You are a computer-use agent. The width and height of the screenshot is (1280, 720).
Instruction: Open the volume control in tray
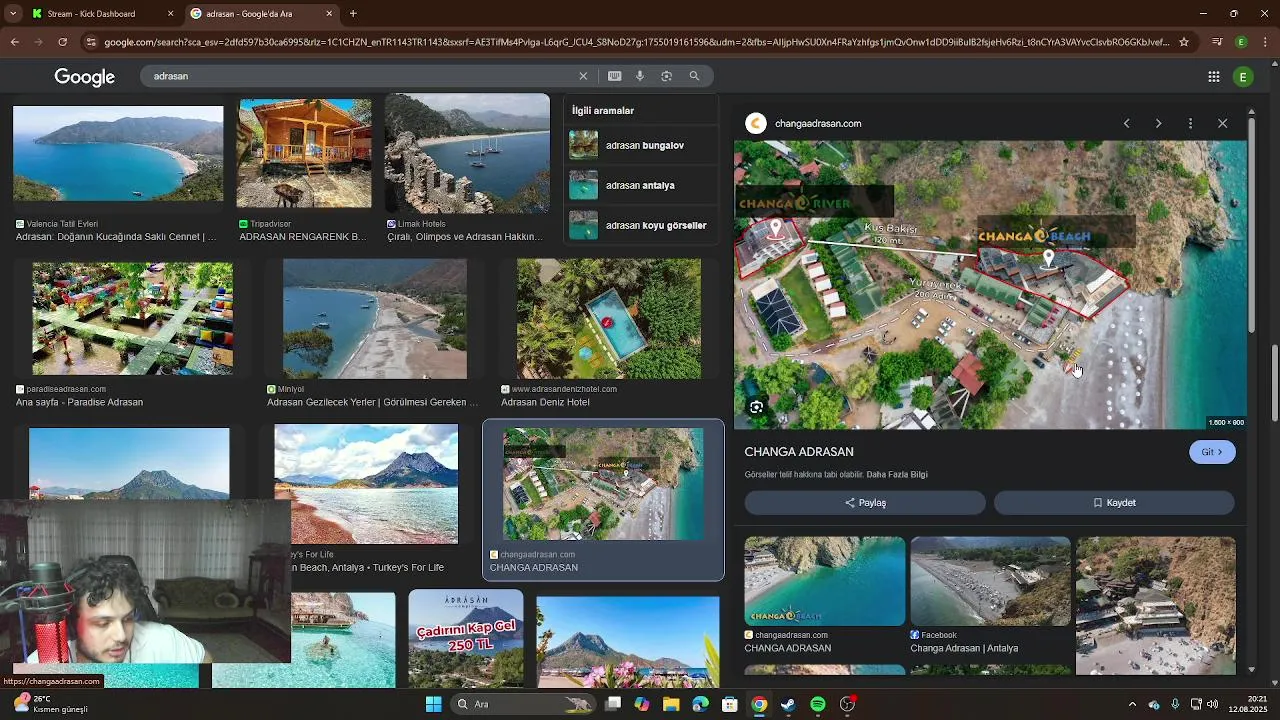(x=1212, y=704)
